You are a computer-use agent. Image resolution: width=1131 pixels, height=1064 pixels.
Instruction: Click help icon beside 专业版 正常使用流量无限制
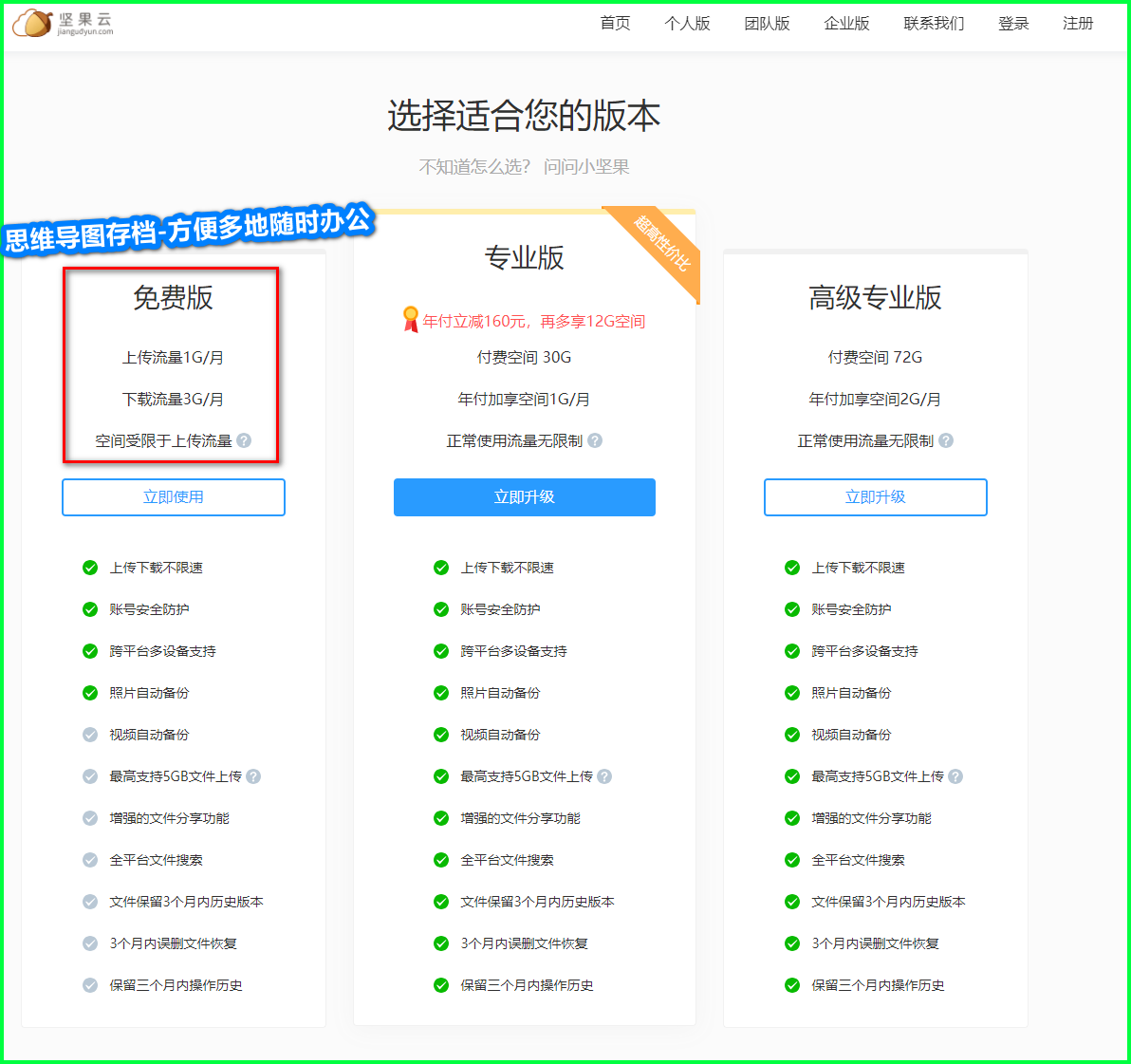click(x=595, y=440)
